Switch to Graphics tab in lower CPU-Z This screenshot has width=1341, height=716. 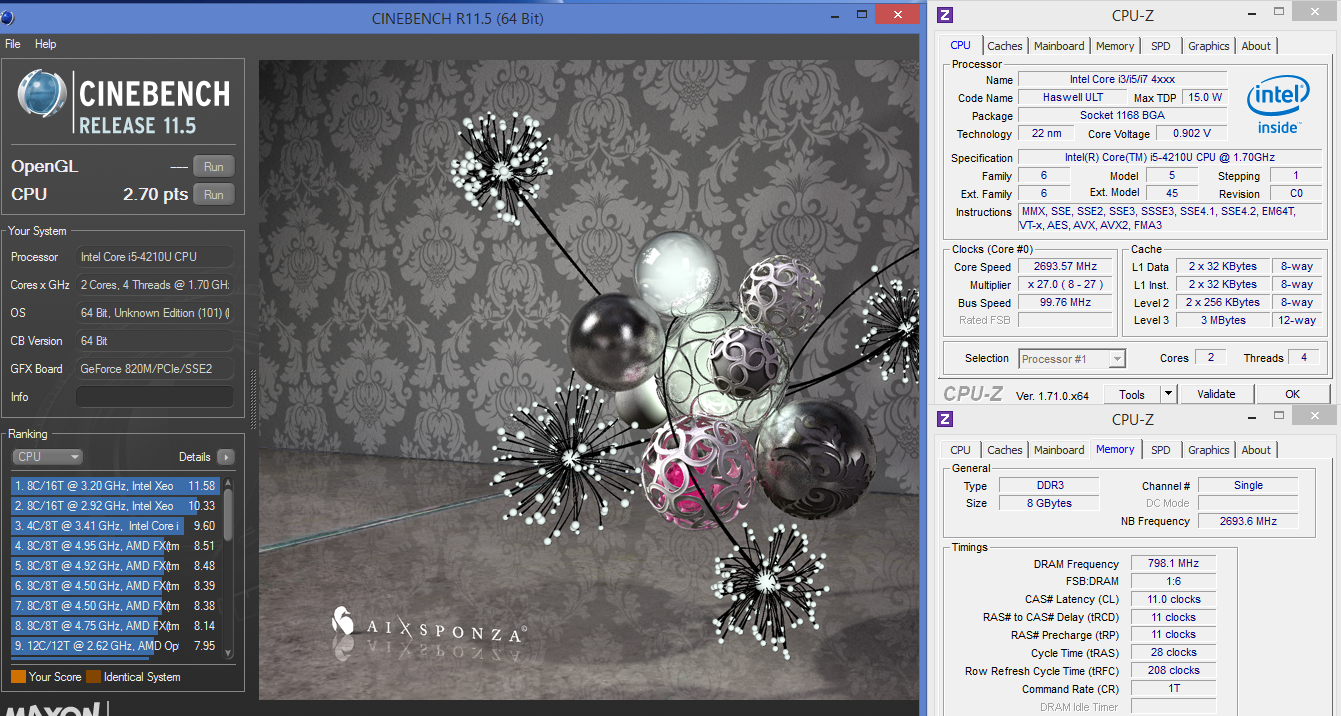[x=1209, y=450]
